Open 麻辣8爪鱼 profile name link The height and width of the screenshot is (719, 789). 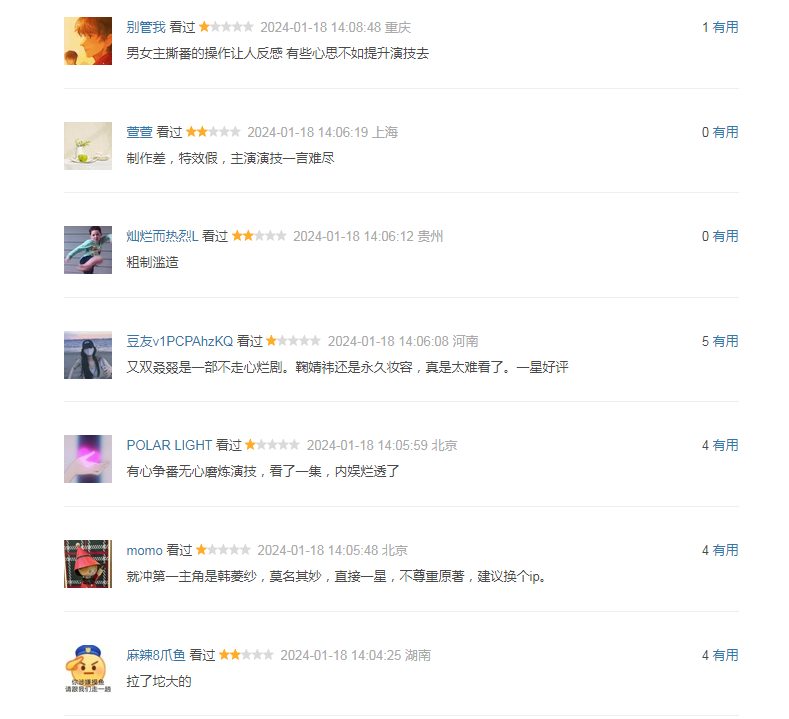[156, 655]
